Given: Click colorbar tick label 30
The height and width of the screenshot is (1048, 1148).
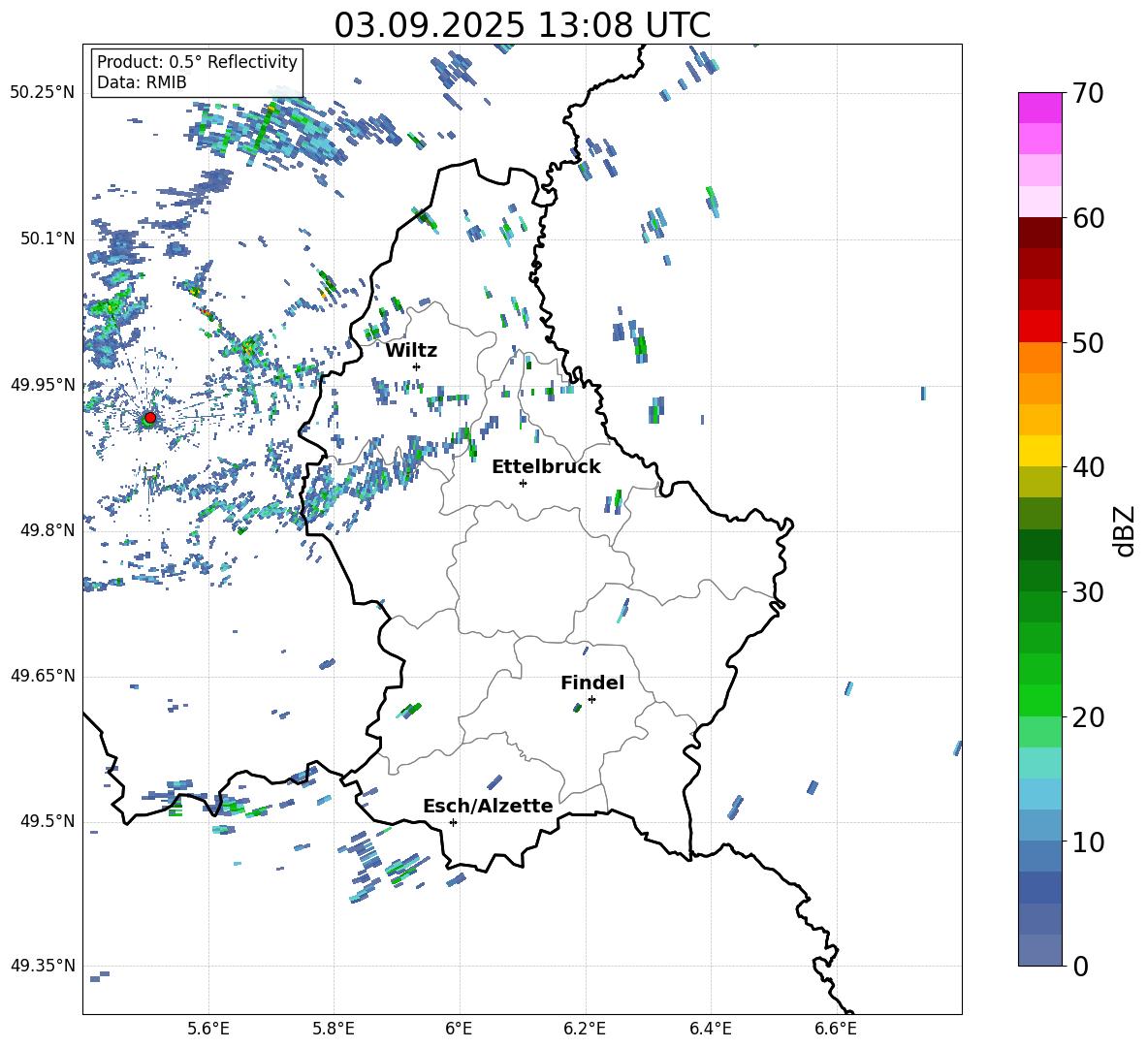Looking at the screenshot, I should tap(1088, 592).
